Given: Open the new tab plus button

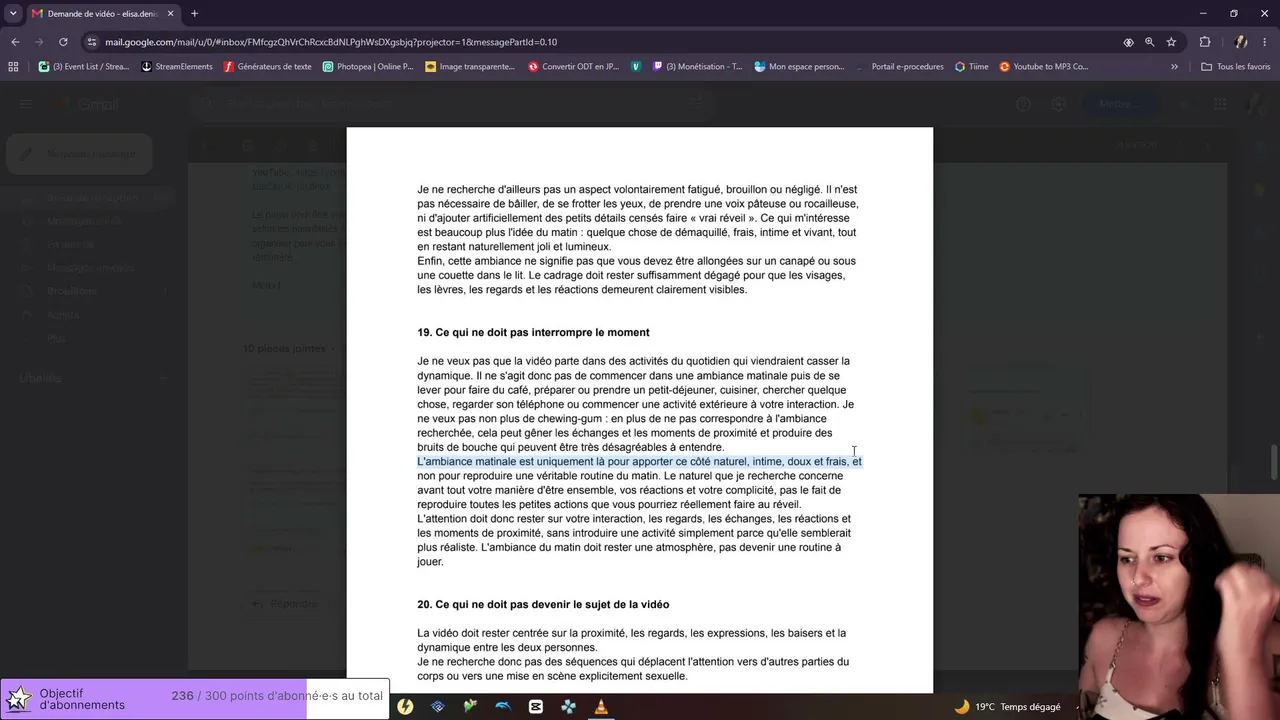Looking at the screenshot, I should (194, 14).
